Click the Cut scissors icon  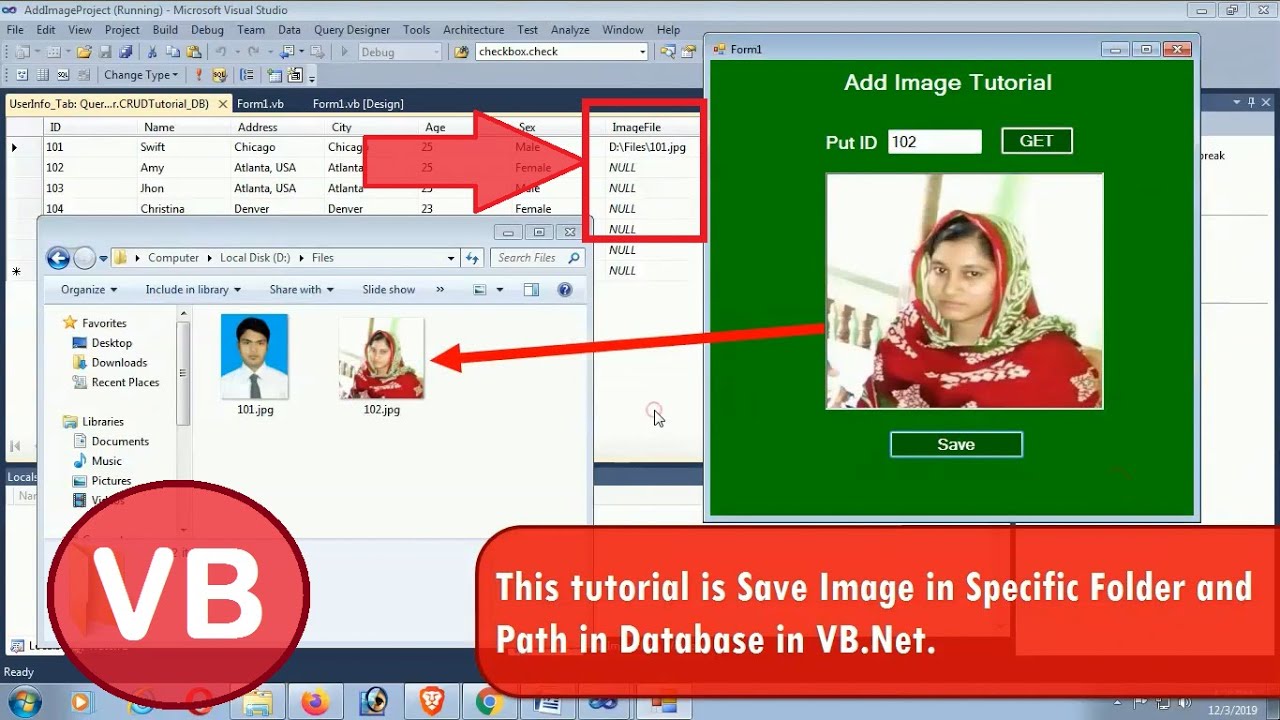(152, 51)
